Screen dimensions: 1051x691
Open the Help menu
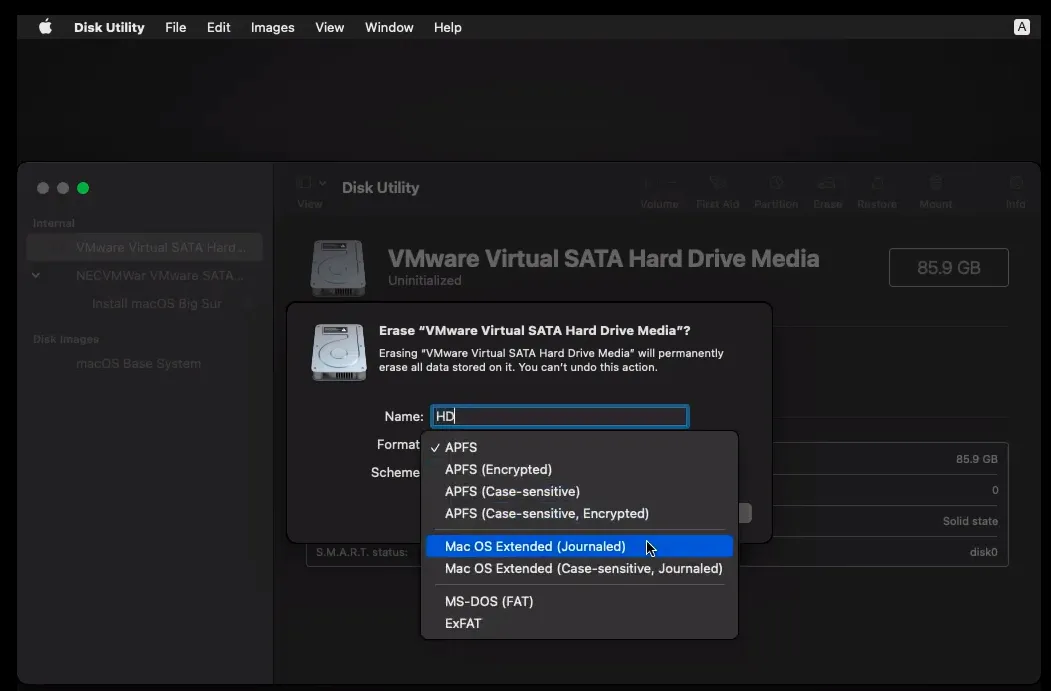pyautogui.click(x=447, y=27)
